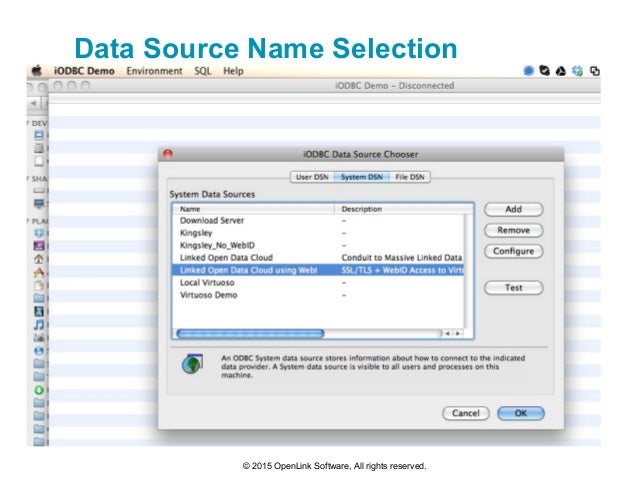Viewport: 638px width, 479px height.
Task: Select the Applications icon in Finder sidebar
Action: 39,272
